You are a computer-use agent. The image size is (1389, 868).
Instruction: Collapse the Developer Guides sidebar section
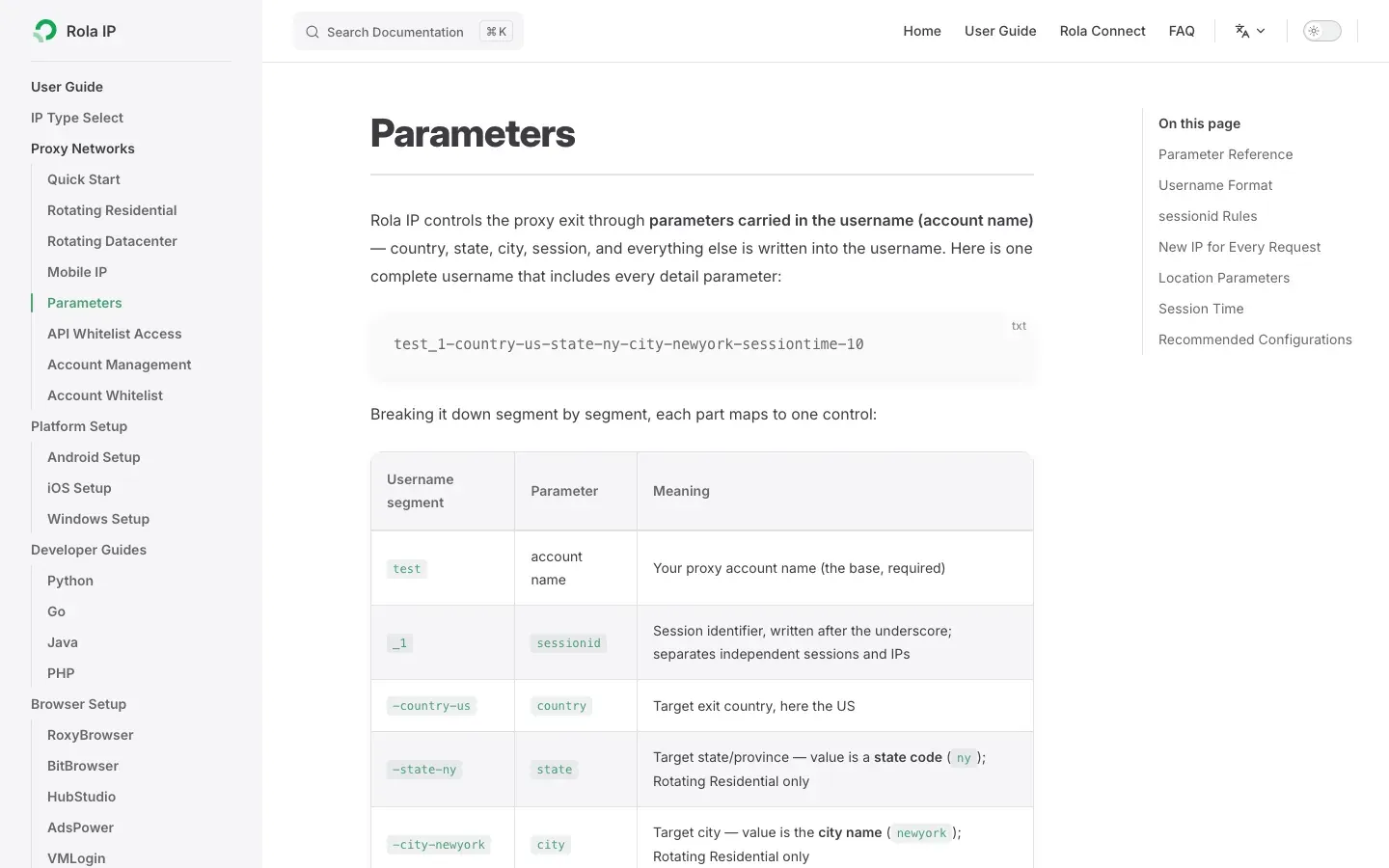pyautogui.click(x=89, y=550)
